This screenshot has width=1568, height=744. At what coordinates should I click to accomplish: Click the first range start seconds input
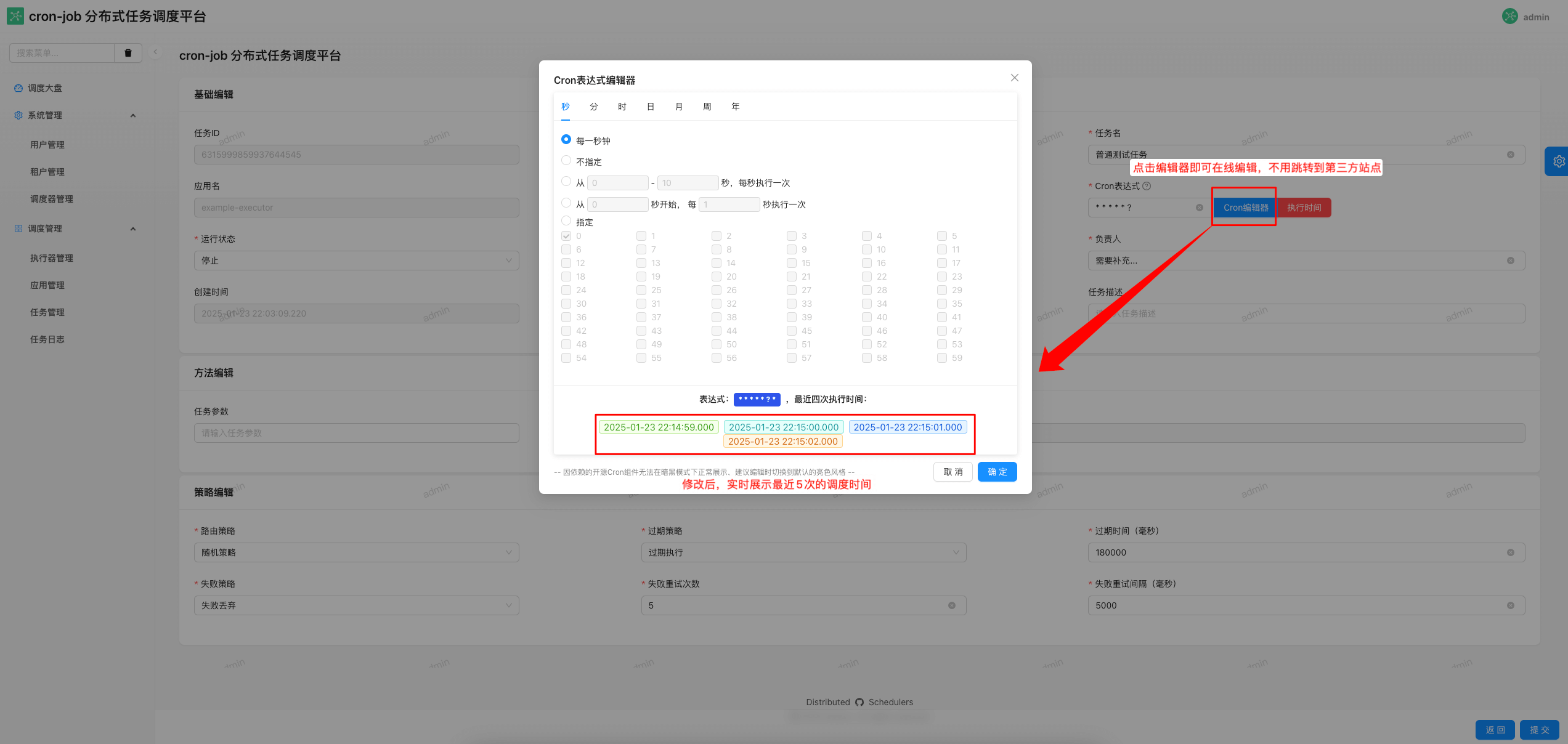pos(617,183)
